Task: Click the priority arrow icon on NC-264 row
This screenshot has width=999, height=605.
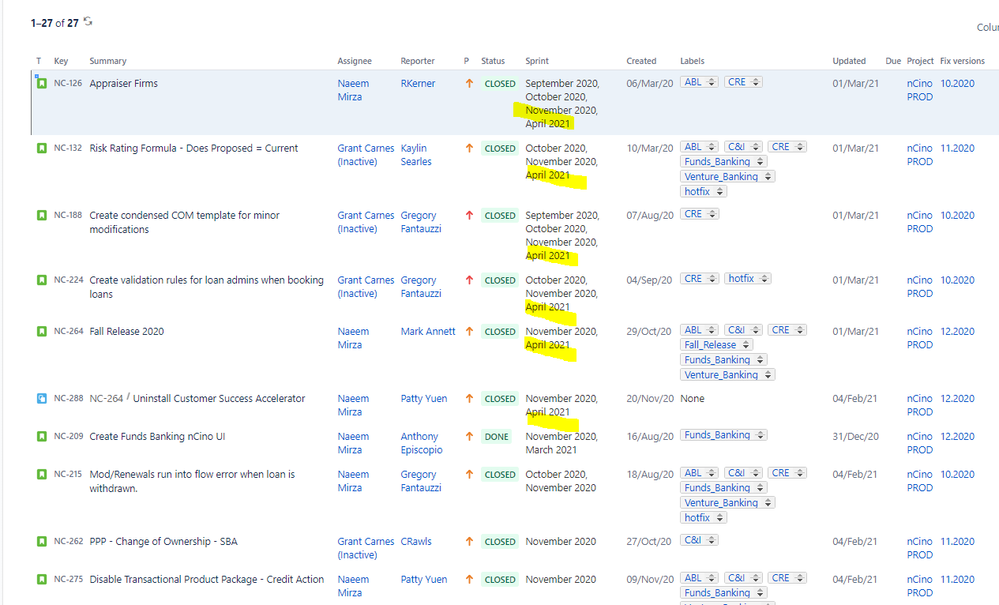Action: click(470, 332)
